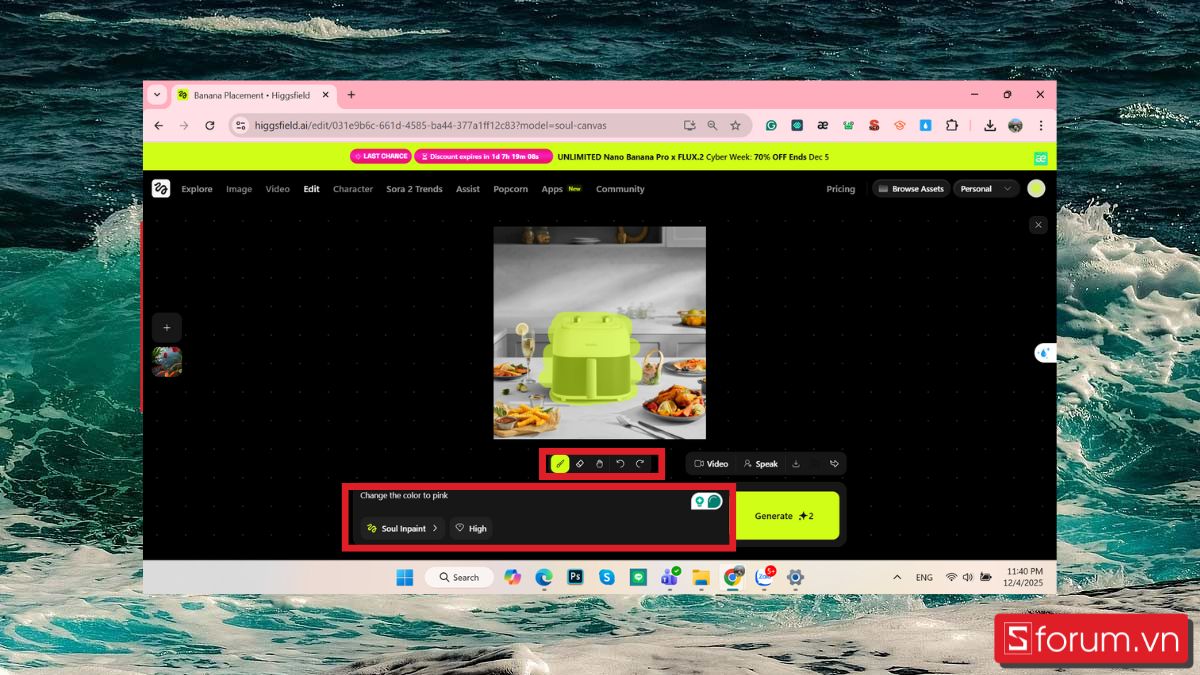Go to the Community menu item
Screen dimensions: 1200x675
click(x=620, y=189)
